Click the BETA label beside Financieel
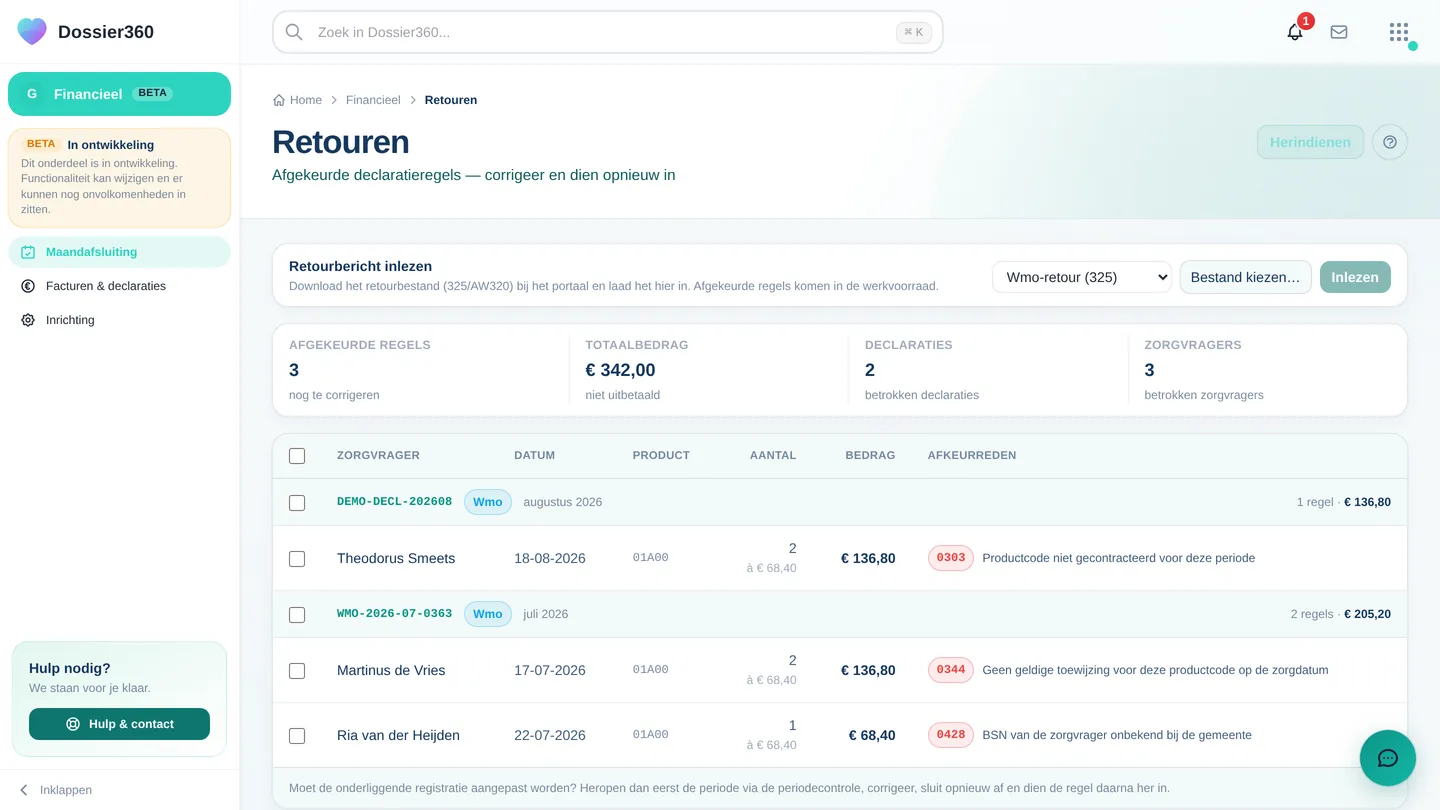This screenshot has width=1440, height=810. coord(152,93)
